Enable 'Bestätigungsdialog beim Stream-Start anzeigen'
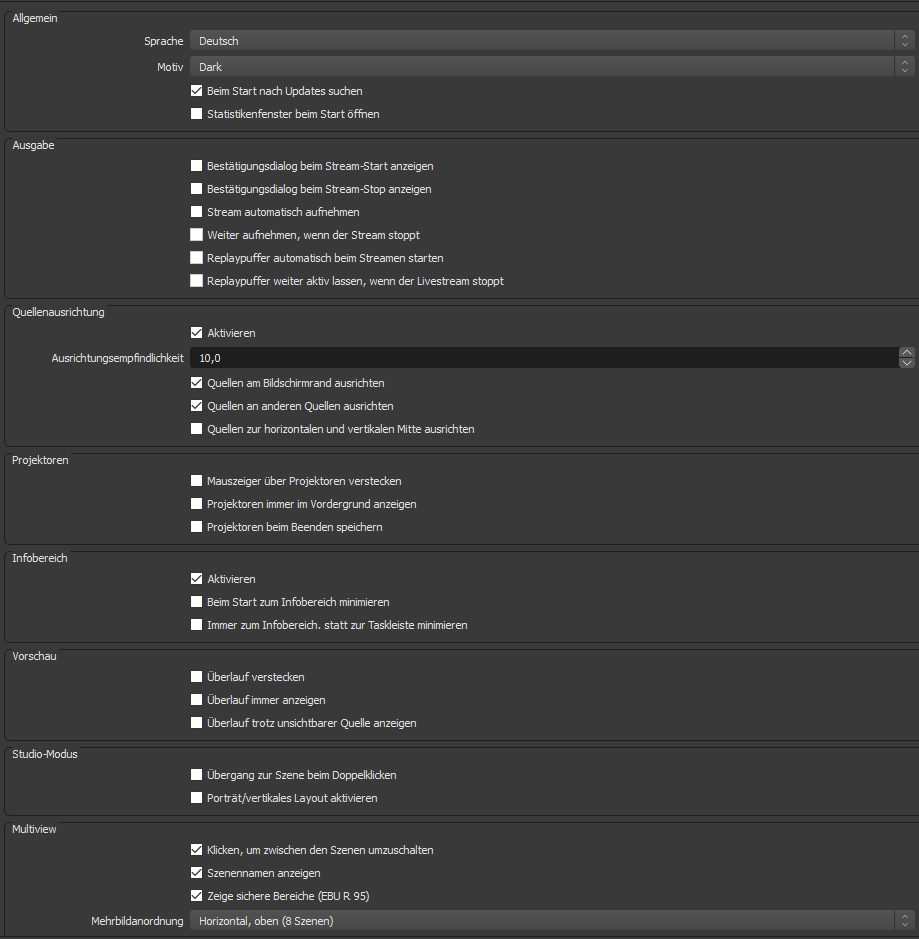The image size is (919, 939). tap(197, 166)
